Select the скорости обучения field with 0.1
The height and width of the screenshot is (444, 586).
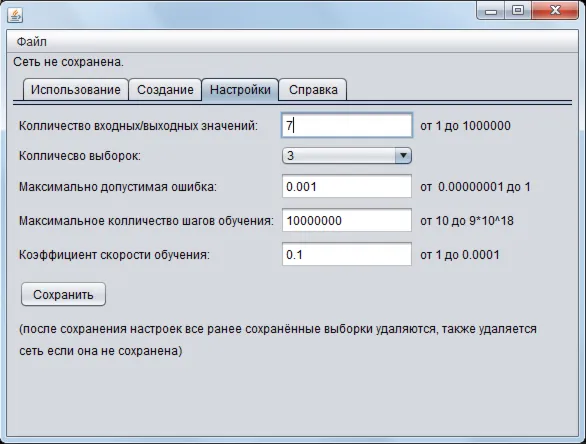(347, 254)
